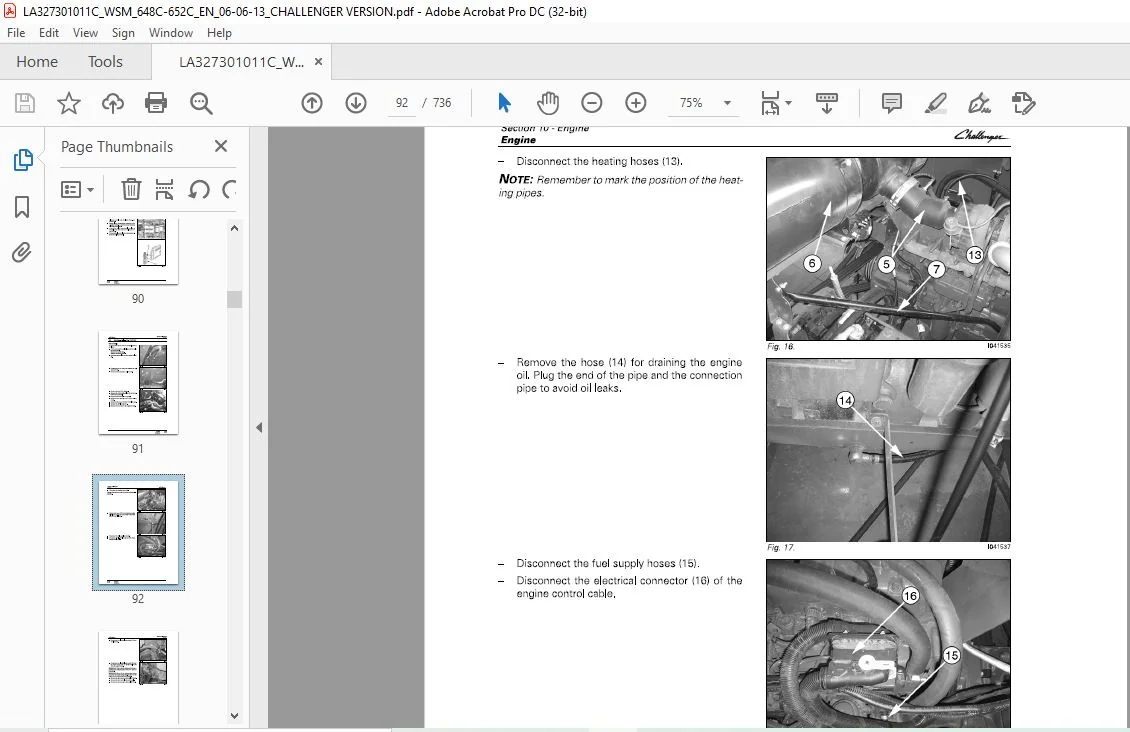Select the LA327301011C_W... document tab

[241, 62]
